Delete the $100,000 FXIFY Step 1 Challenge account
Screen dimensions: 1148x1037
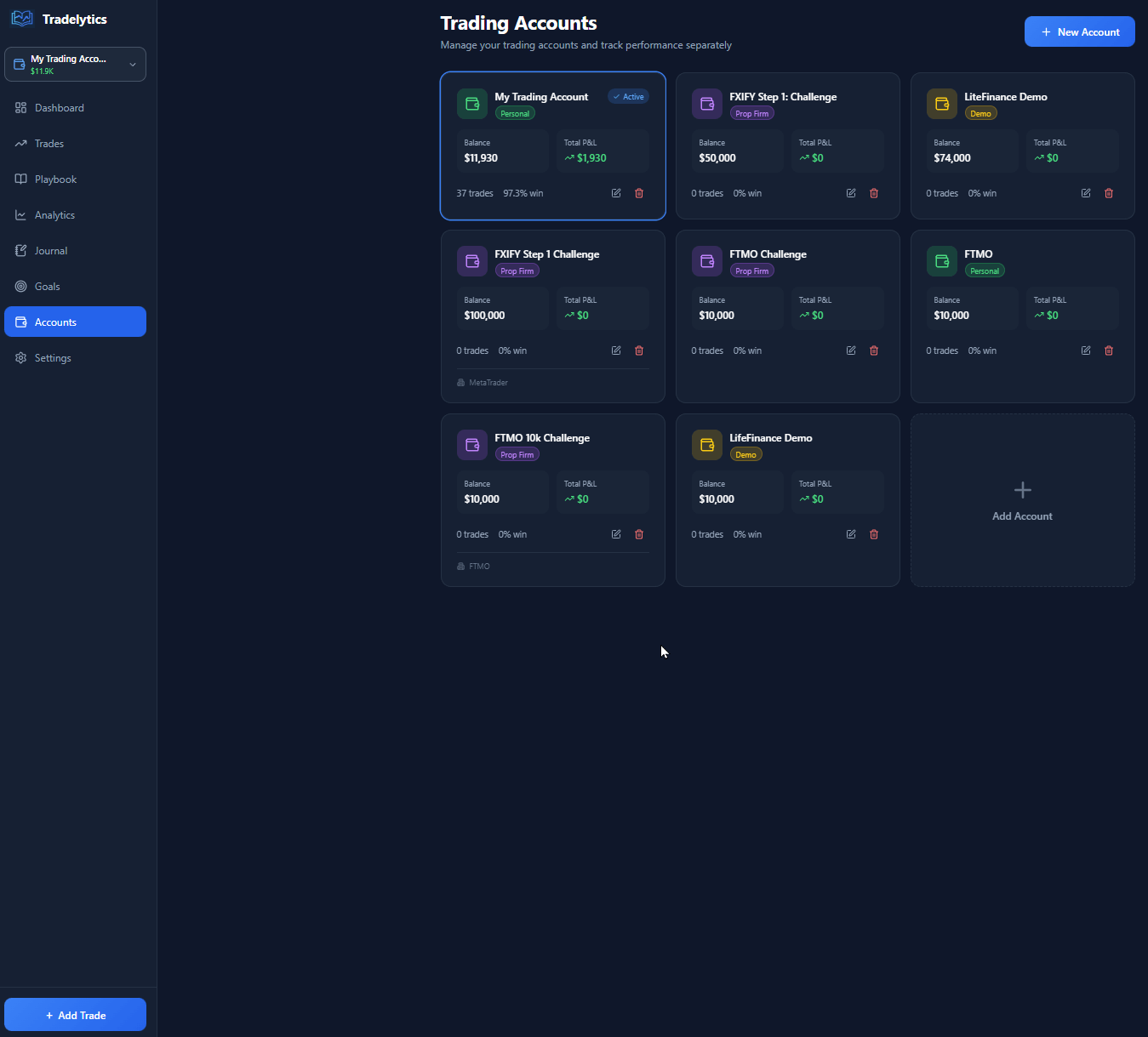click(639, 350)
